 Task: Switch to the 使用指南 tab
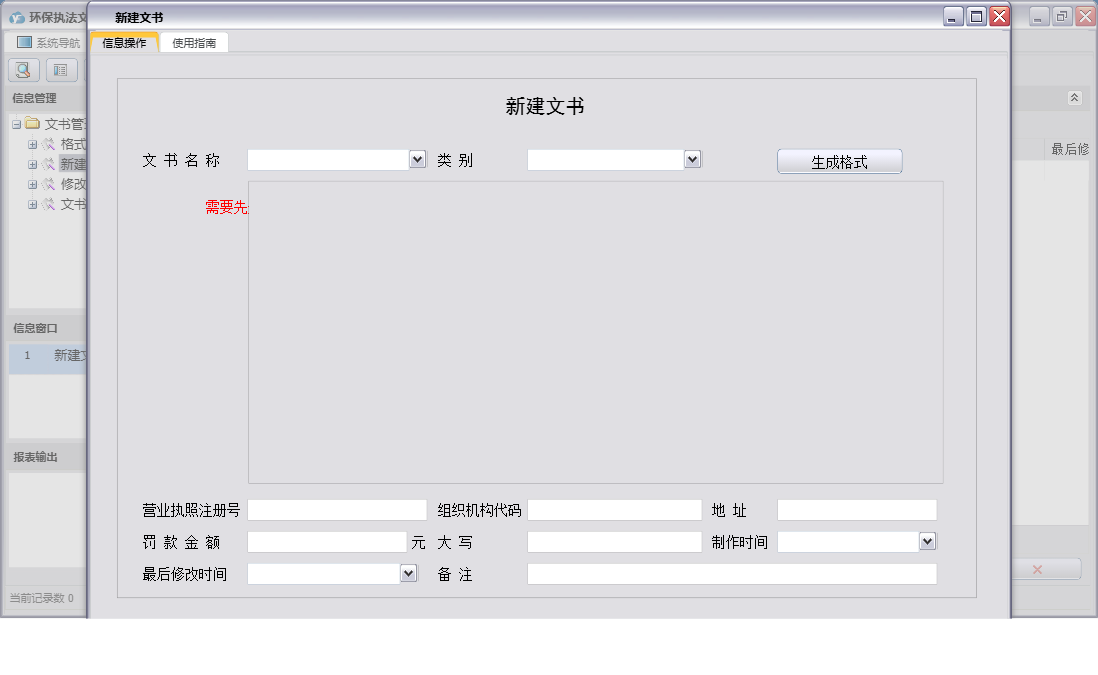195,43
